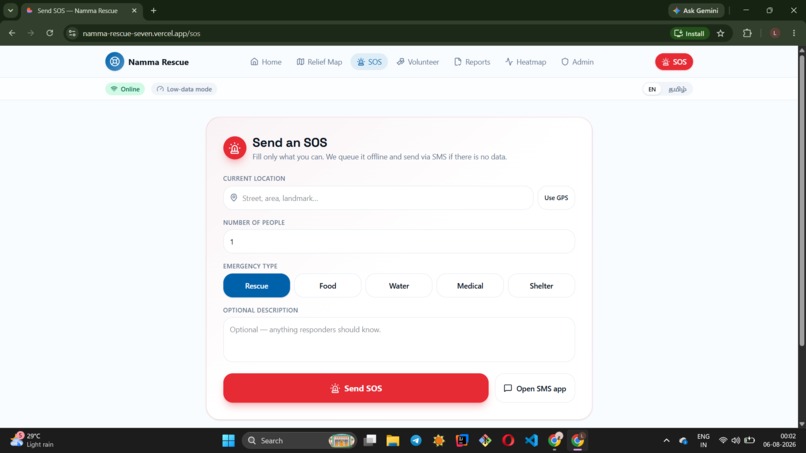The image size is (806, 453).
Task: Switch language to EN
Action: [x=652, y=89]
